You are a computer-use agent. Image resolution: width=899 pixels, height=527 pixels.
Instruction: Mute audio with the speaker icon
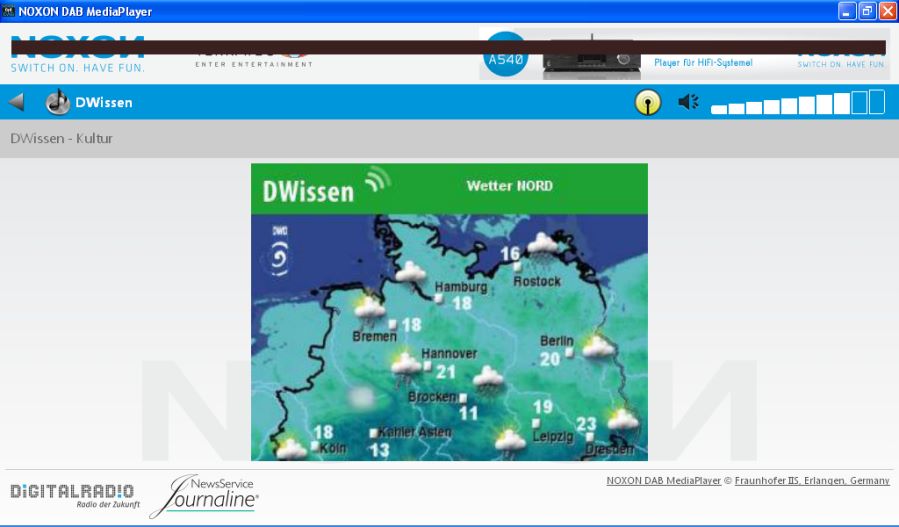(688, 102)
